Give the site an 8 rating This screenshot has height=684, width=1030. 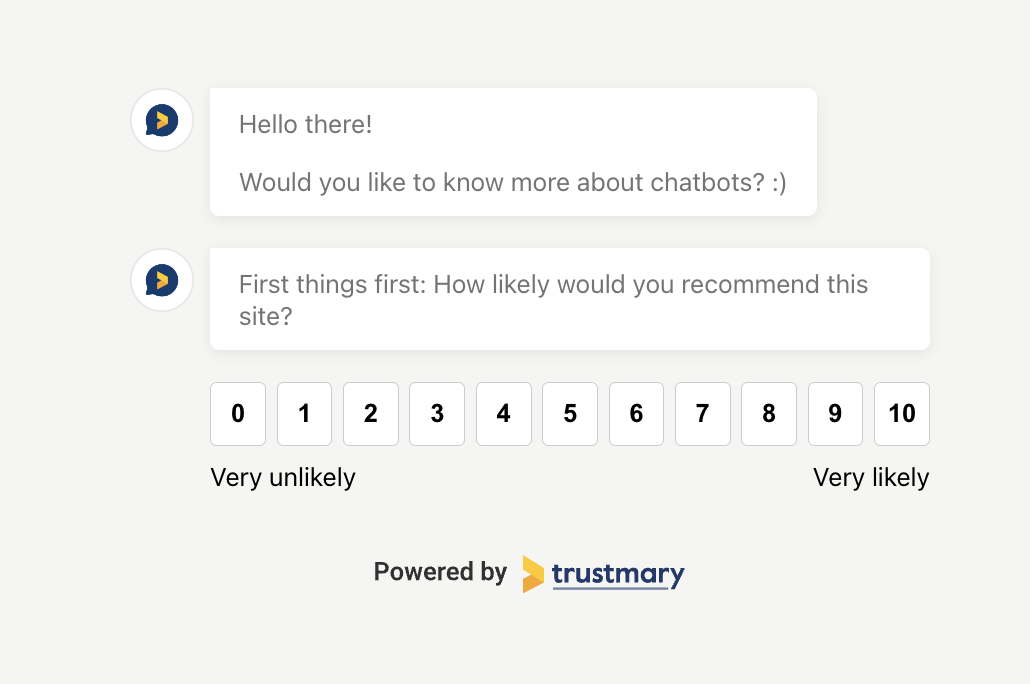click(x=769, y=414)
